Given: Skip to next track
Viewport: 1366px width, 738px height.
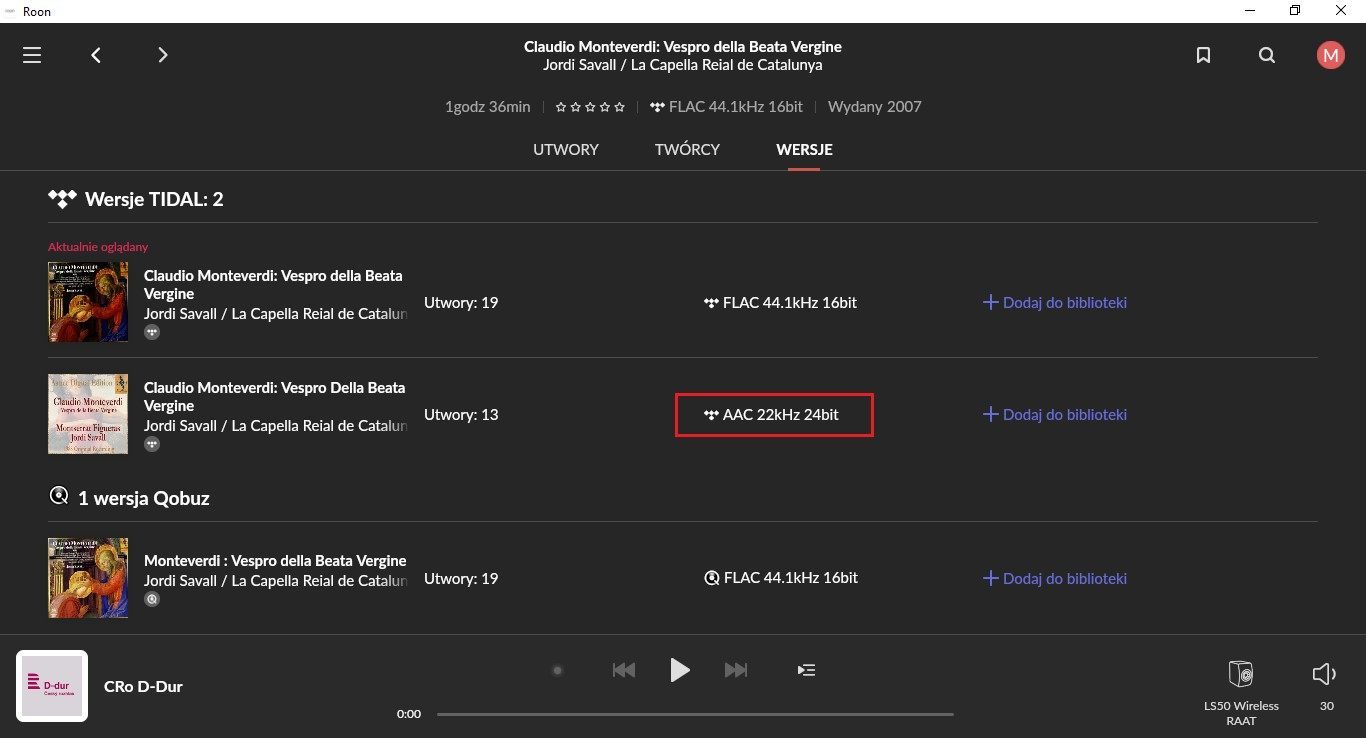Looking at the screenshot, I should [x=736, y=670].
